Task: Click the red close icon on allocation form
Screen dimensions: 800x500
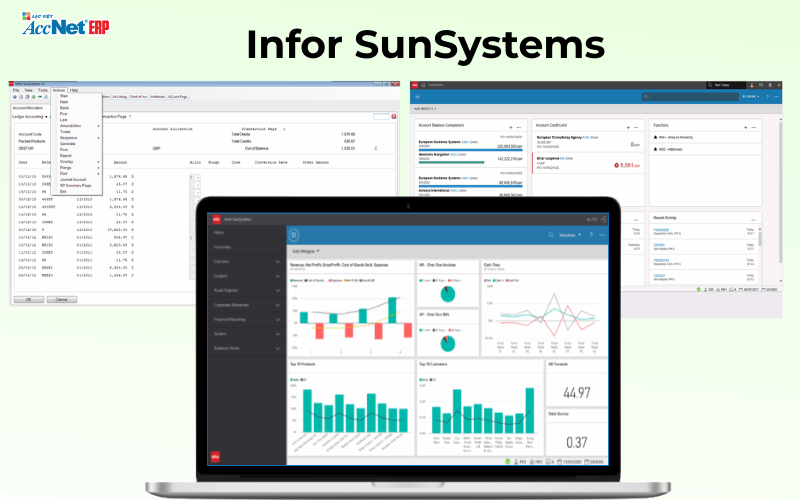Action: (x=394, y=117)
